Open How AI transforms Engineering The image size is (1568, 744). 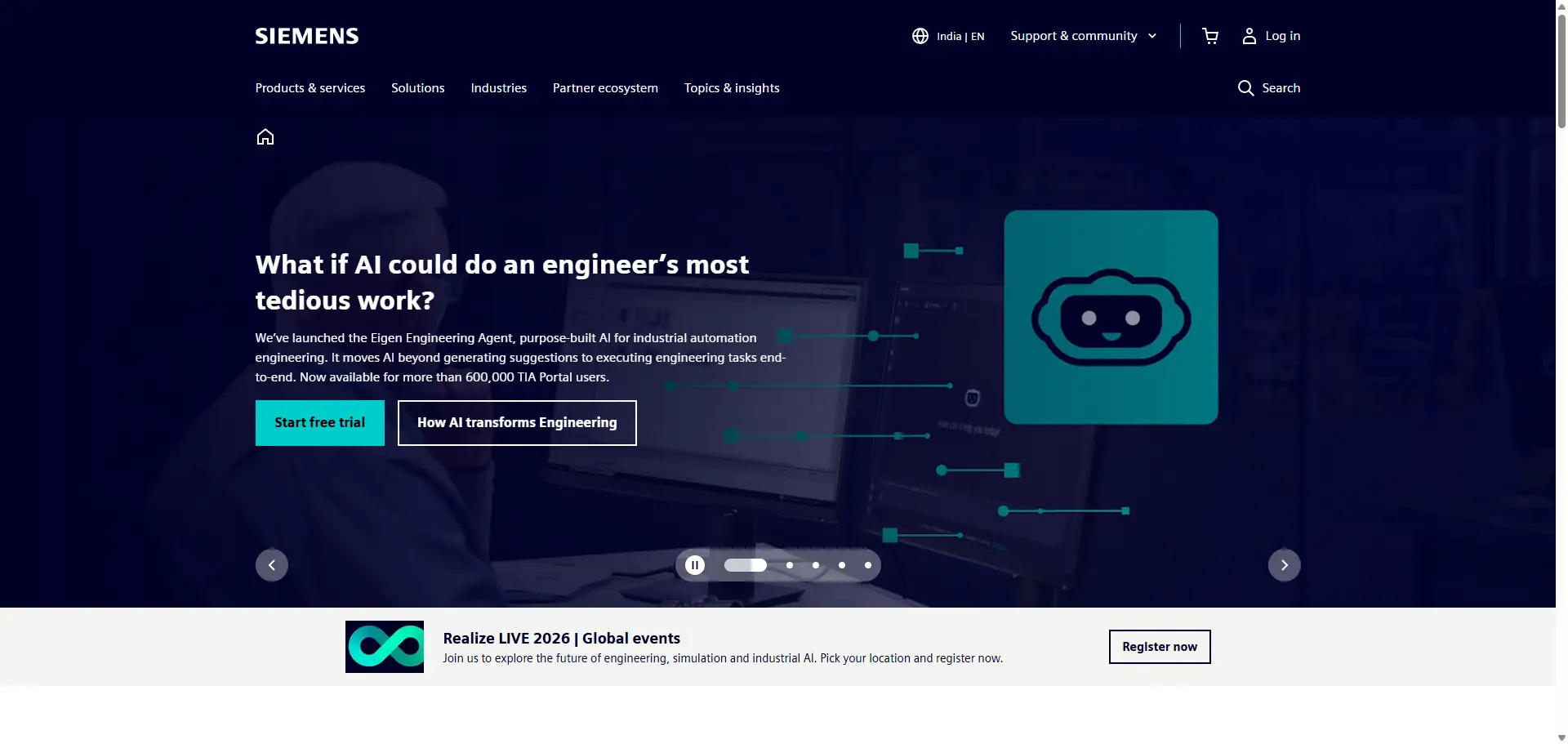[x=517, y=423]
